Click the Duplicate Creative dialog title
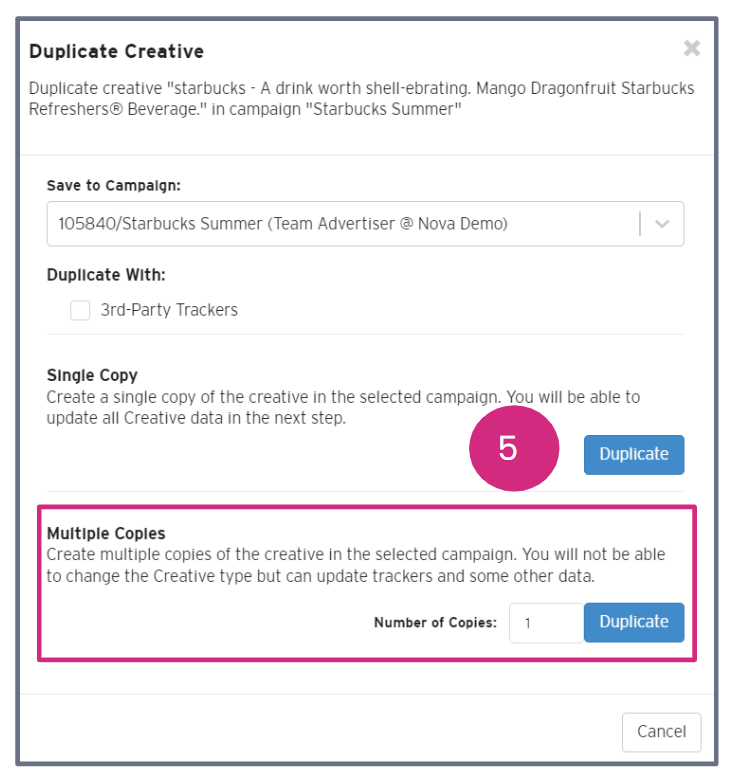733x778 pixels. [x=116, y=51]
